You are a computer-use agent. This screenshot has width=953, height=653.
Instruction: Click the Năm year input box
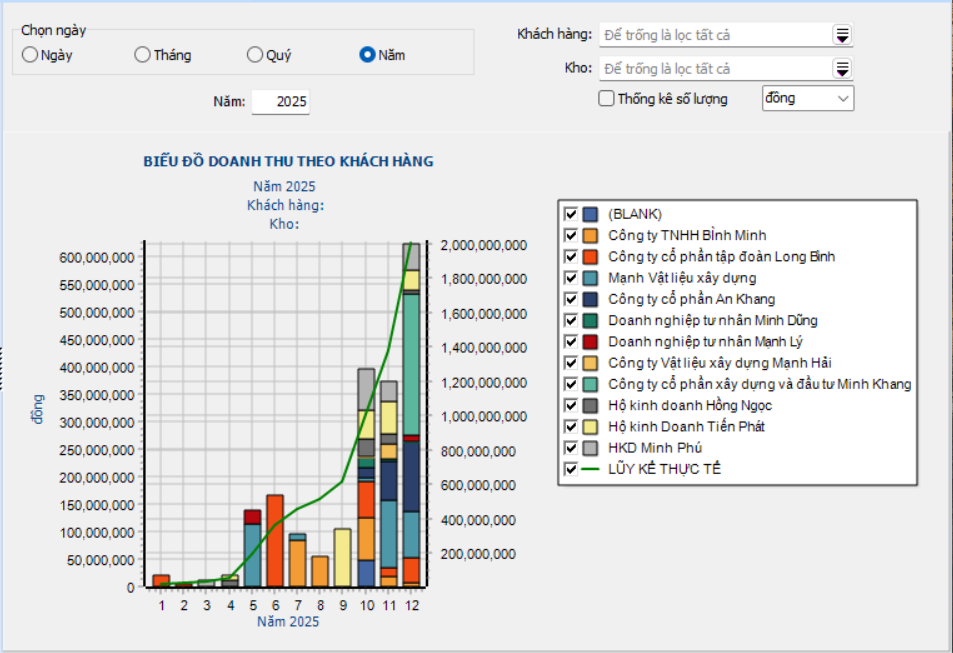pos(281,102)
